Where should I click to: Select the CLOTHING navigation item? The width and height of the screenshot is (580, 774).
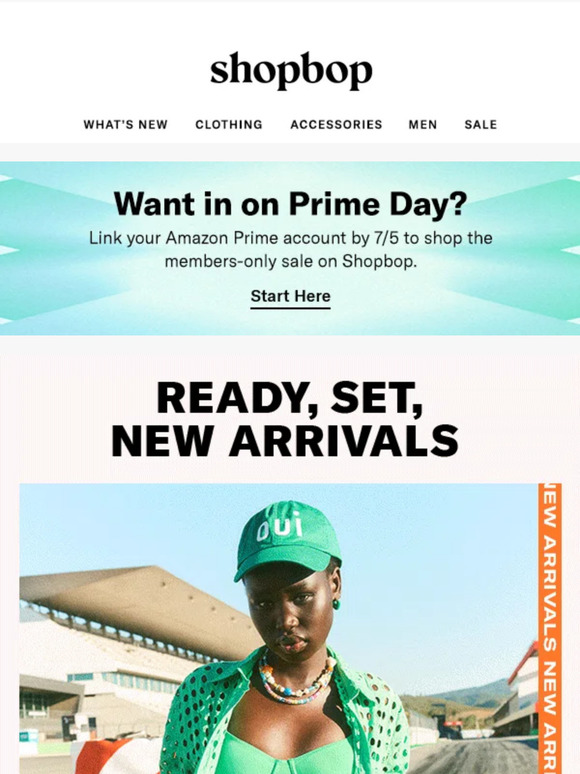[229, 124]
